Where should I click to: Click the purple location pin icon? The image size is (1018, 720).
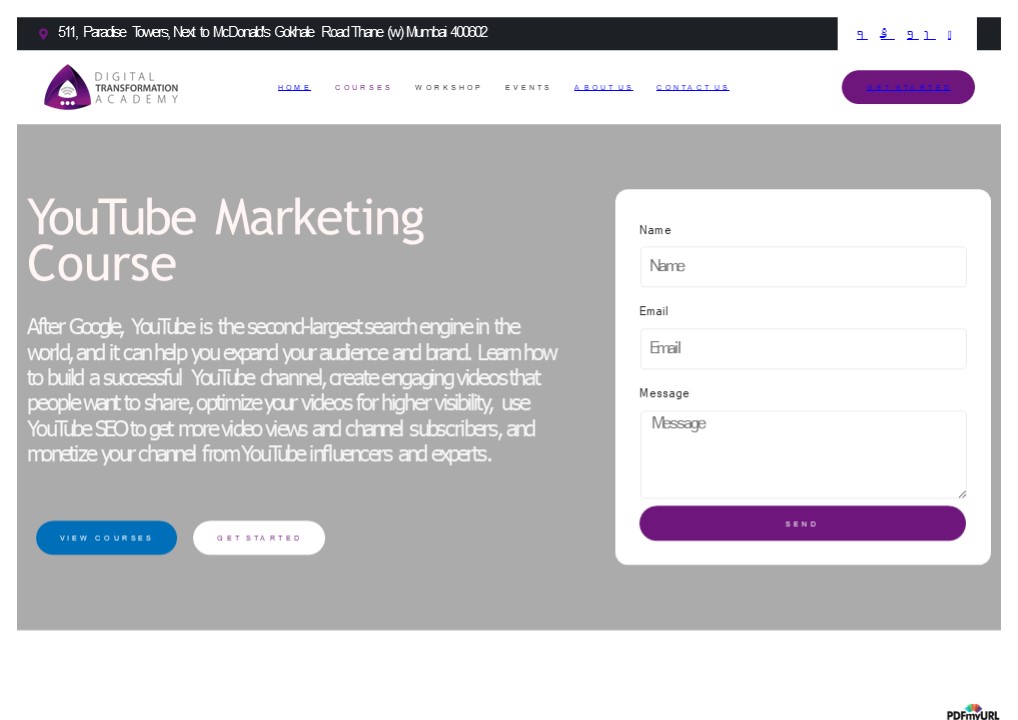[43, 34]
